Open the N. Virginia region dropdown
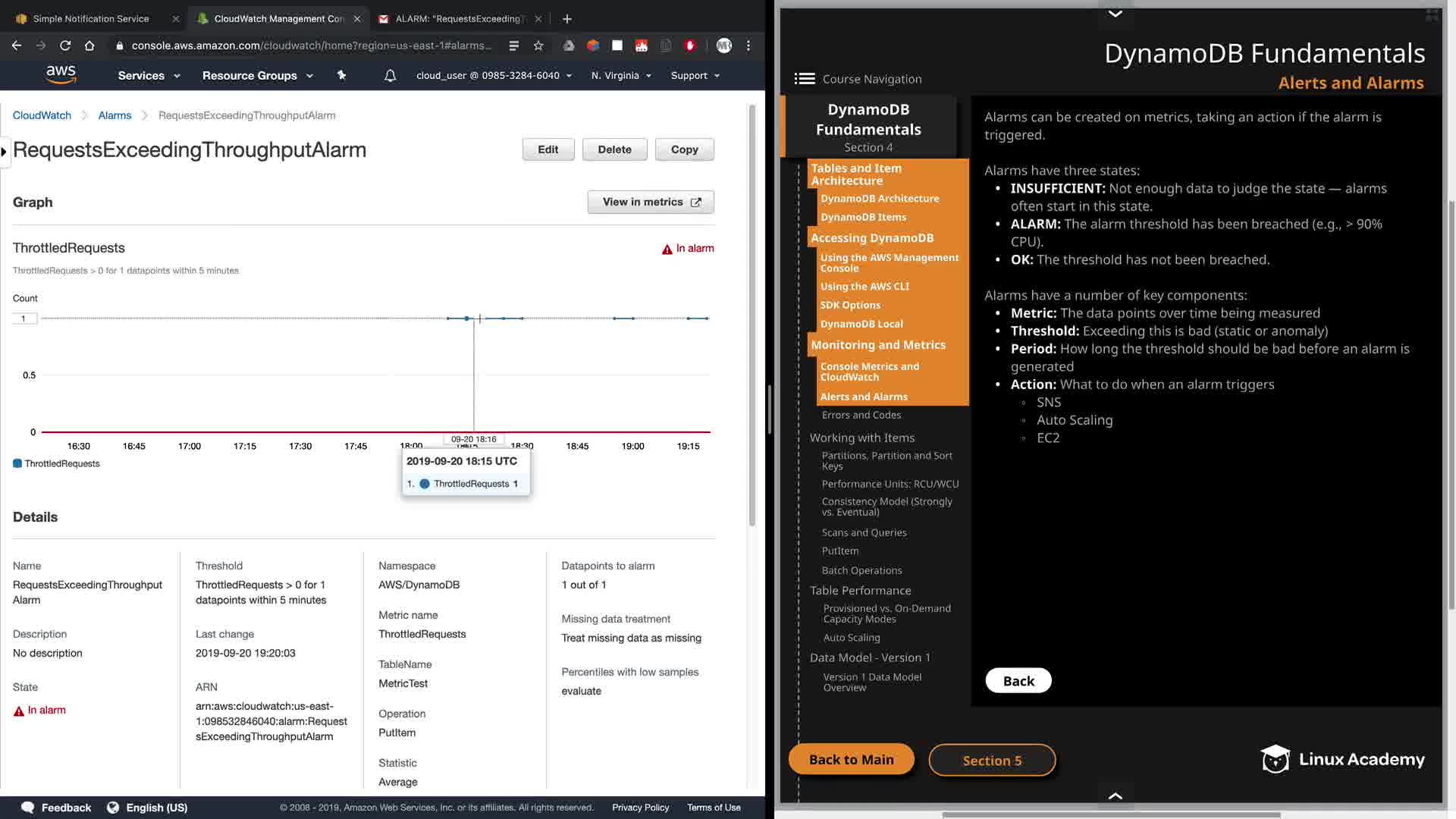 point(621,75)
